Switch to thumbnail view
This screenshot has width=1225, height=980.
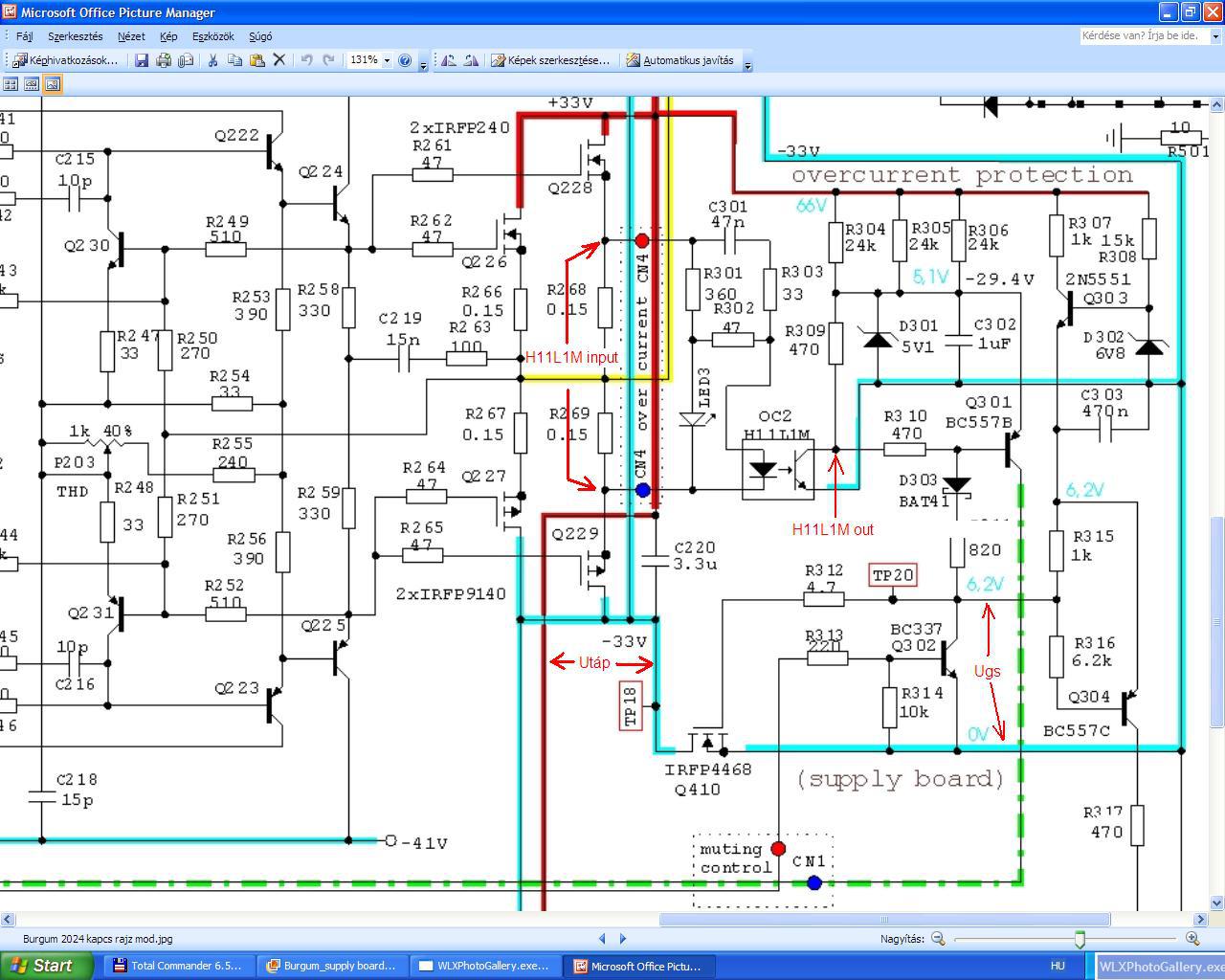pyautogui.click(x=11, y=84)
